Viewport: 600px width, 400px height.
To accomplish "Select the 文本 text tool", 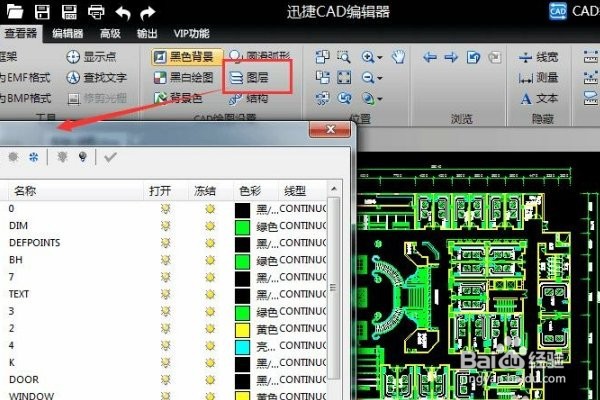I will 538,99.
